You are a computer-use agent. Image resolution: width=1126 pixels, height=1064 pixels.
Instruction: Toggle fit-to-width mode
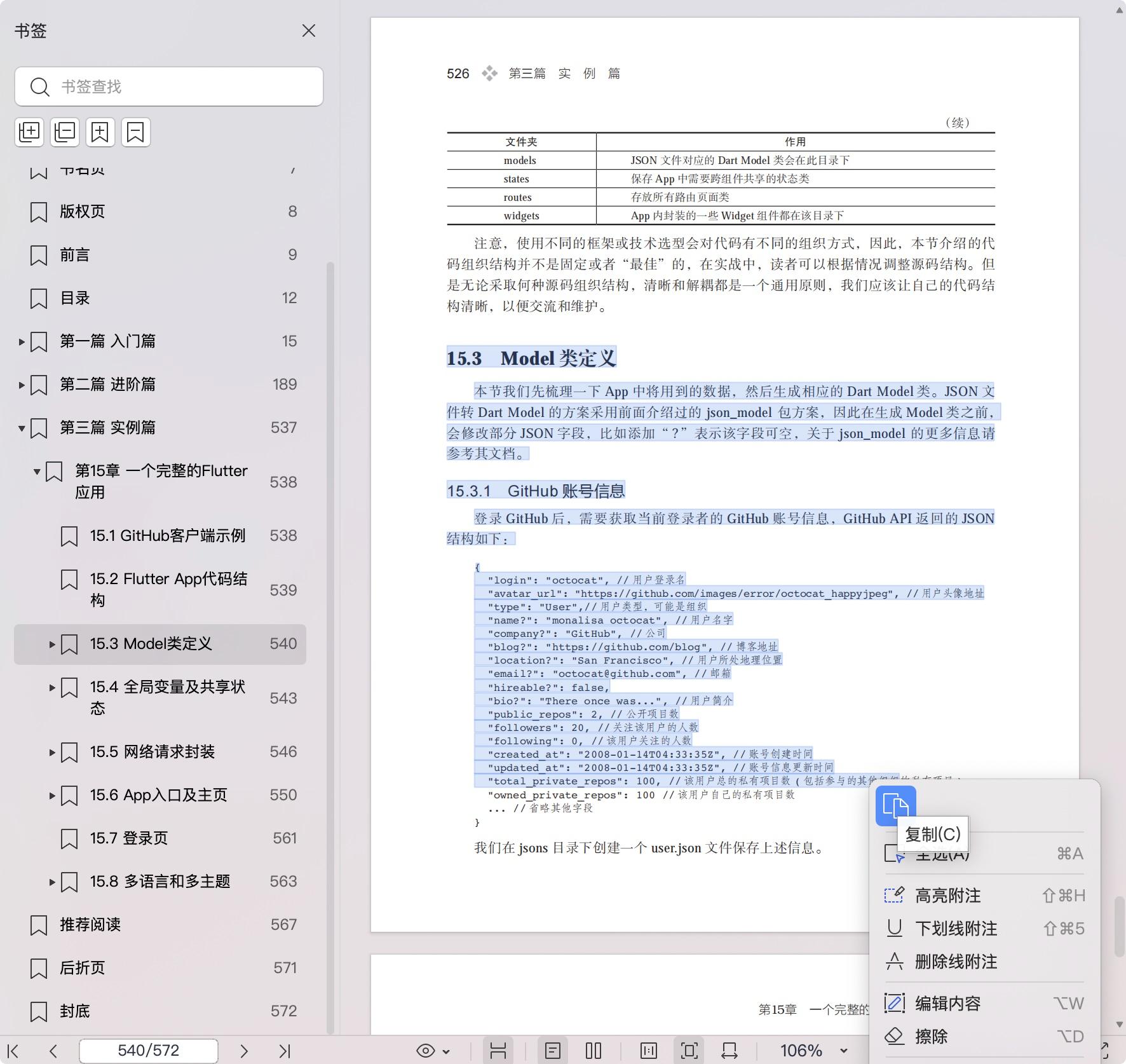tap(729, 1050)
